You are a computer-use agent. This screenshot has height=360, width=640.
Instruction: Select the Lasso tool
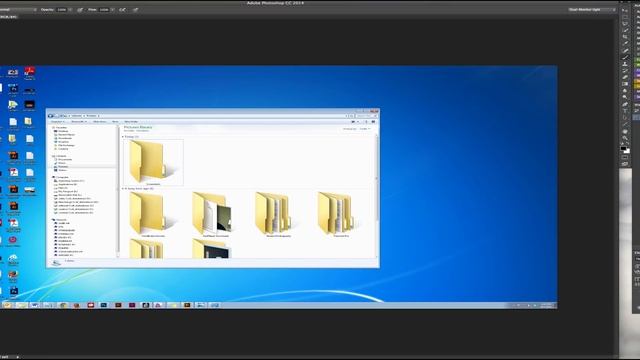625,23
